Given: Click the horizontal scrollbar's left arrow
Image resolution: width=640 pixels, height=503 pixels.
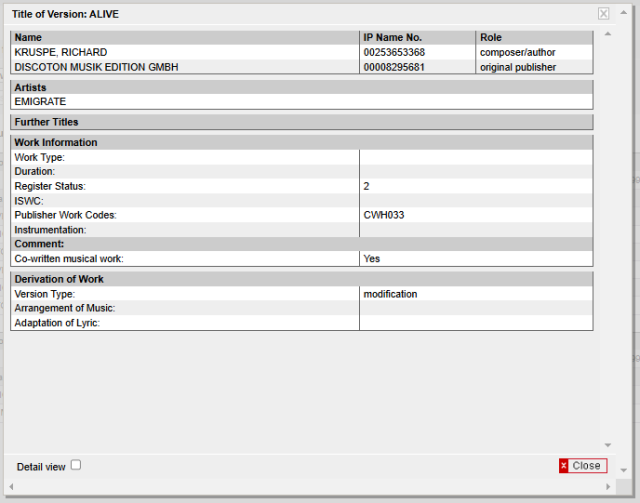Looking at the screenshot, I should [11, 486].
